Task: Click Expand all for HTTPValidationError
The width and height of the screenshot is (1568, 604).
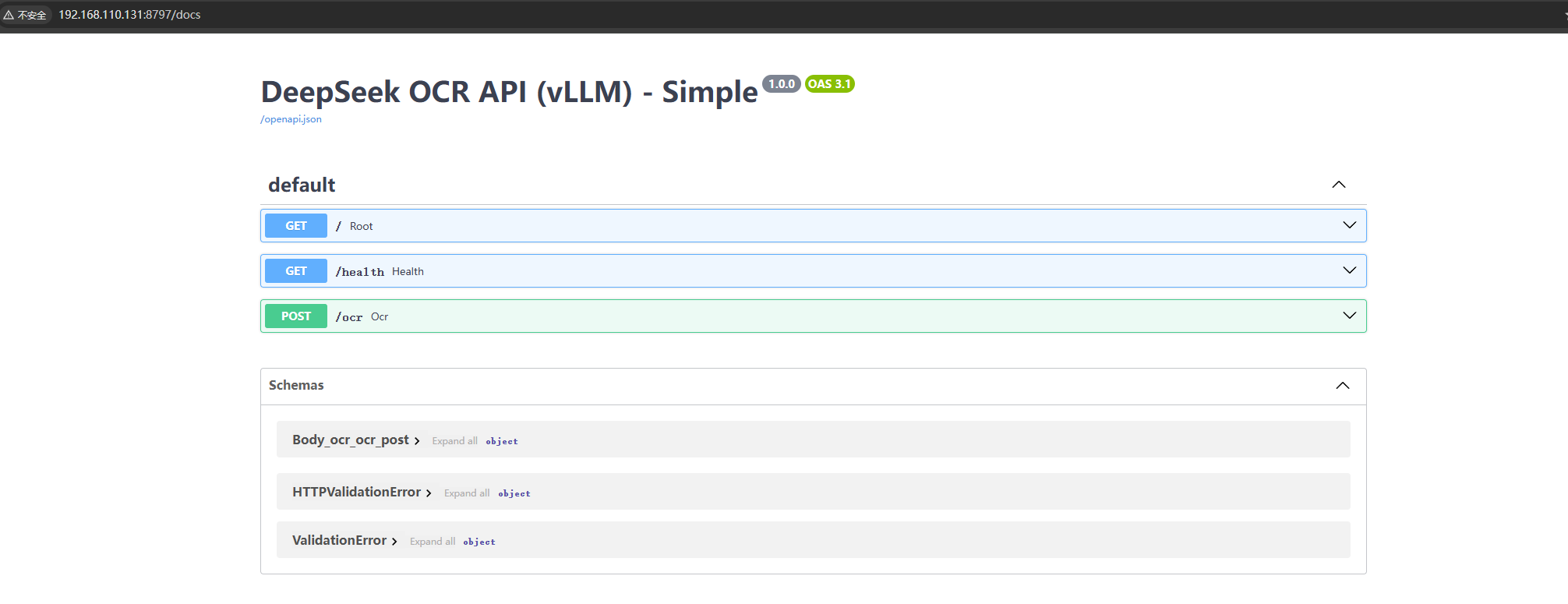Action: pos(467,493)
